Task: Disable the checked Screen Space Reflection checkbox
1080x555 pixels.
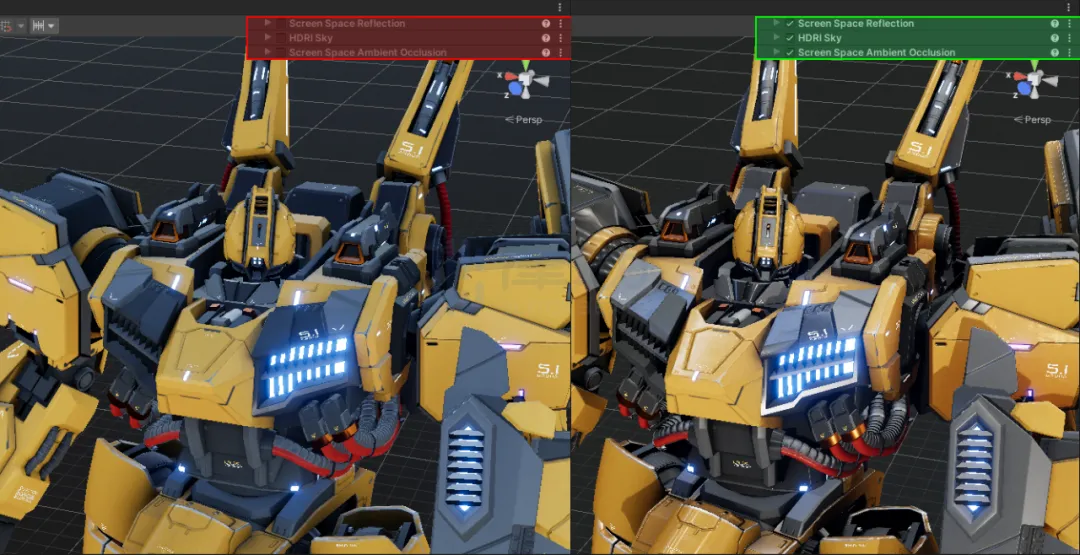Action: point(790,23)
